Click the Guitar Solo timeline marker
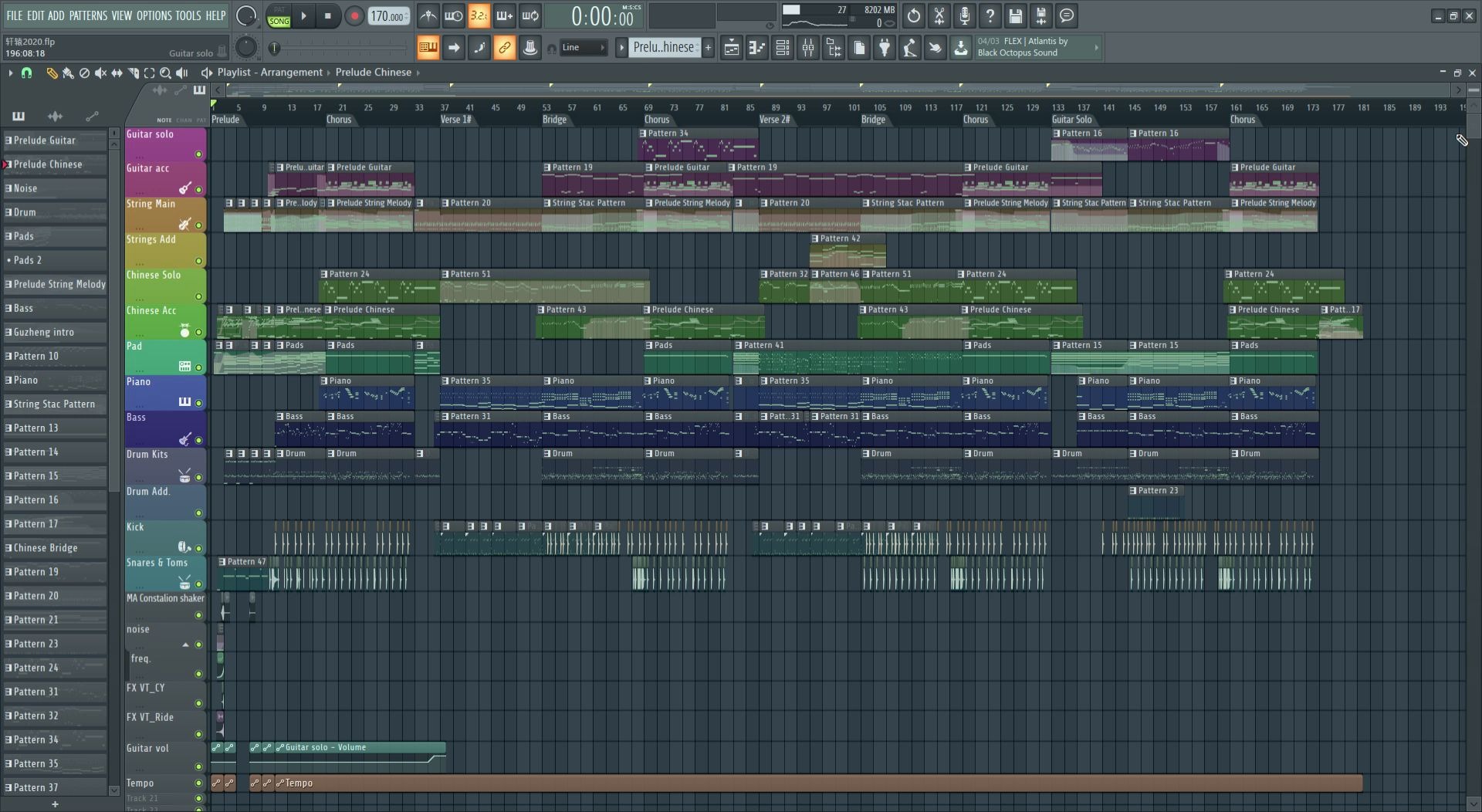1482x812 pixels. click(x=1072, y=120)
